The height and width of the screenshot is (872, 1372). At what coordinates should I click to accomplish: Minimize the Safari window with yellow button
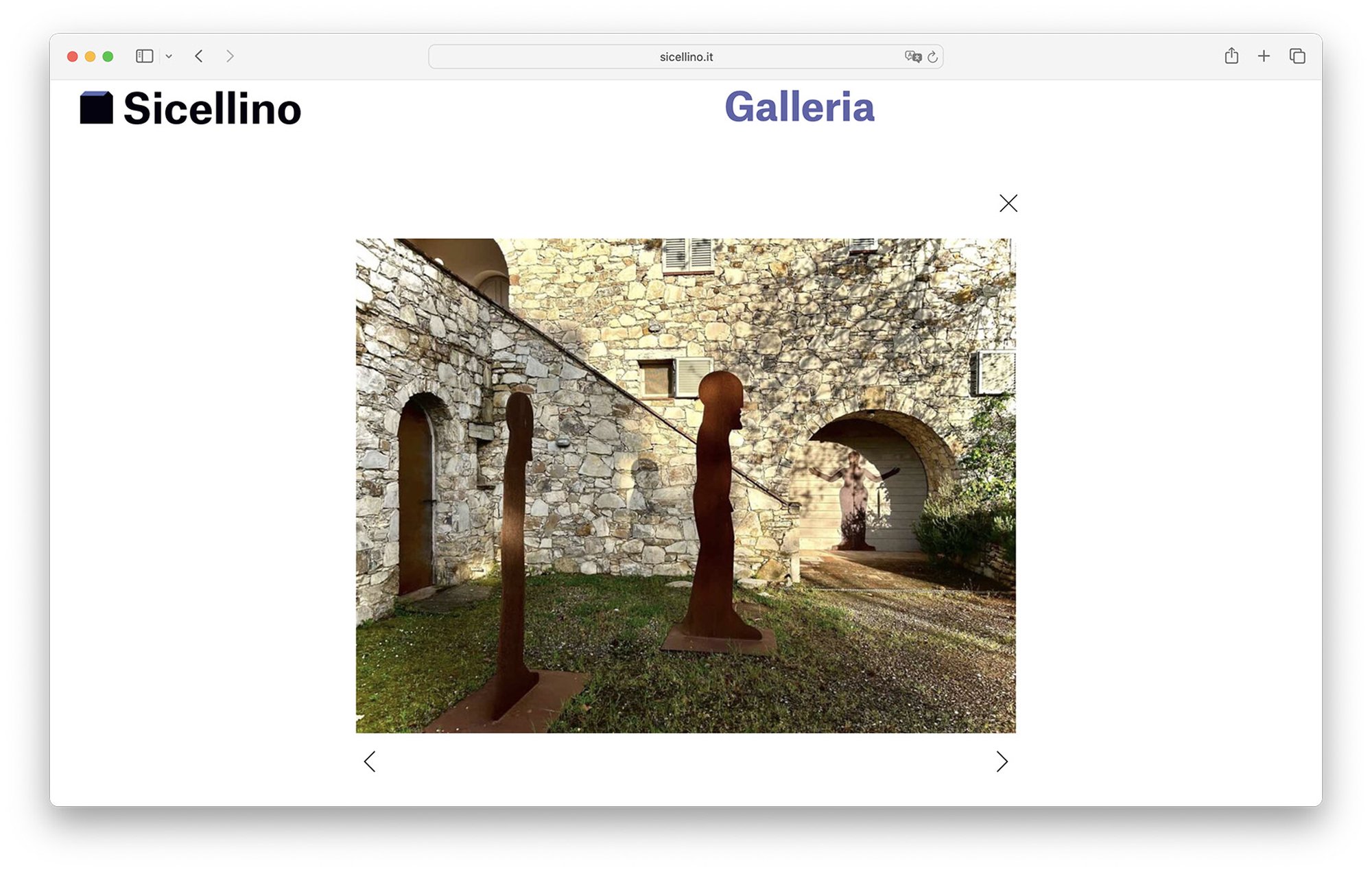click(x=90, y=56)
